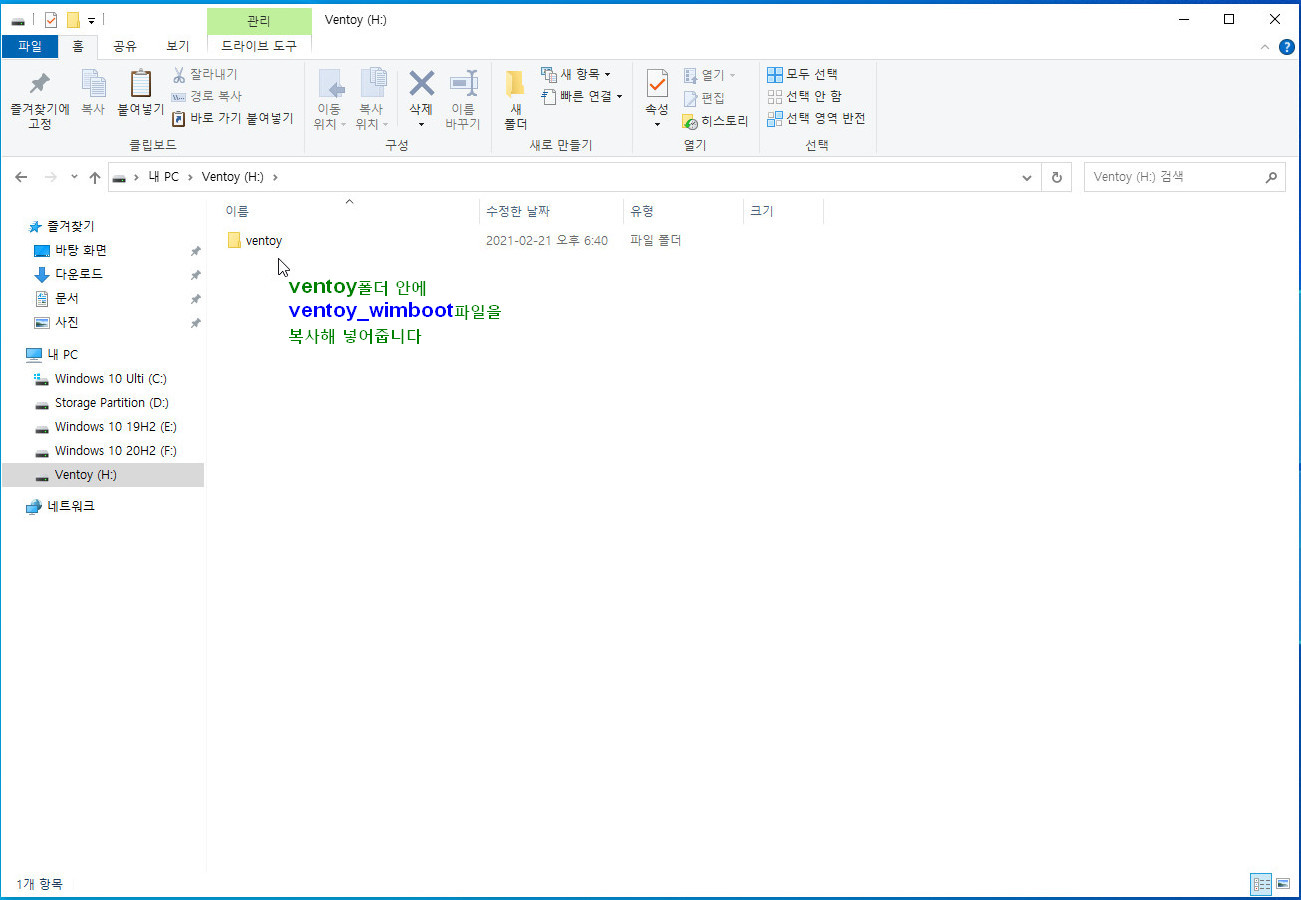The height and width of the screenshot is (900, 1301).
Task: Click Paste shortcut (바로 가기 붙여넣기)
Action: 233,118
